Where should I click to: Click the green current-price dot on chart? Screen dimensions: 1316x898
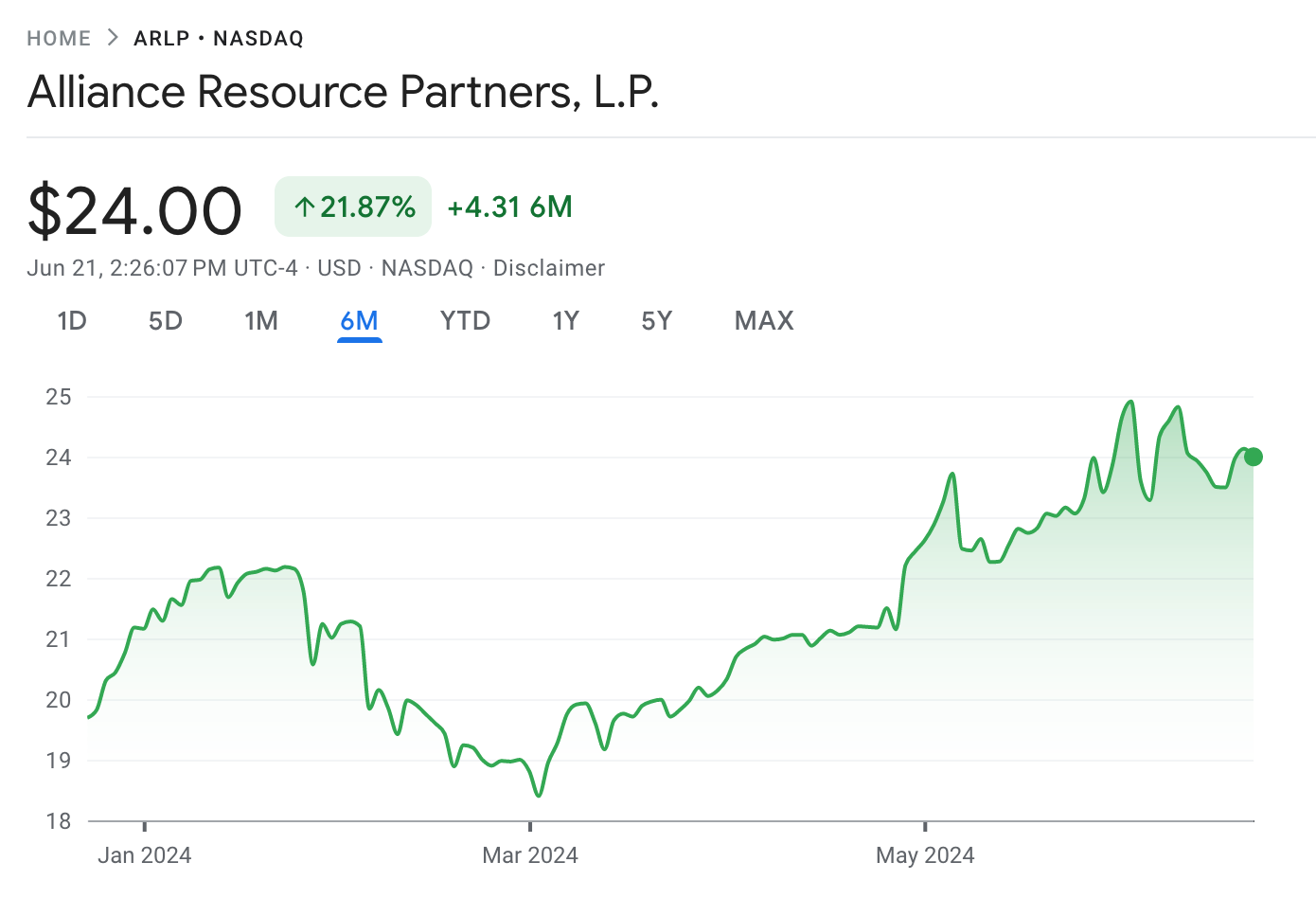coord(1254,458)
